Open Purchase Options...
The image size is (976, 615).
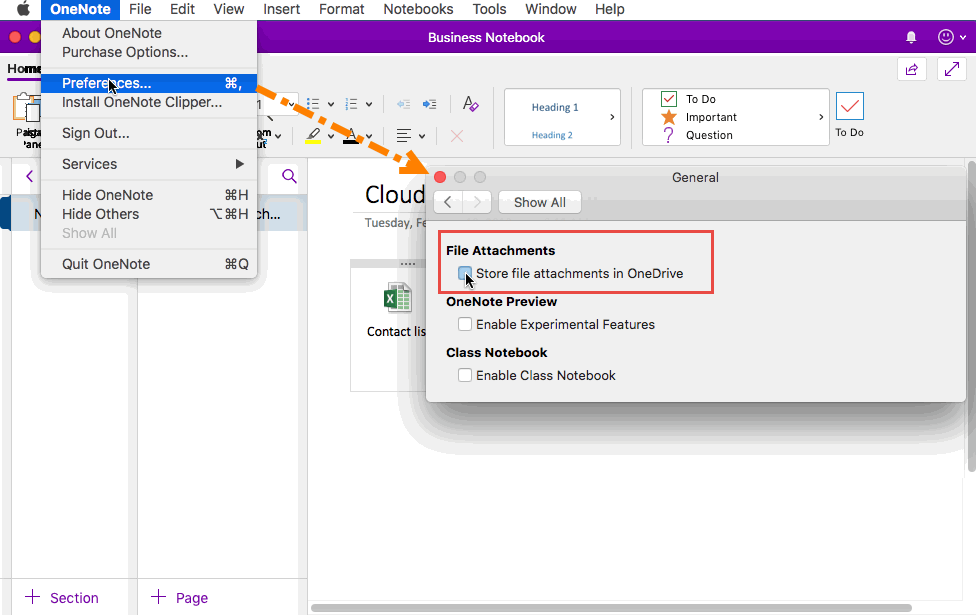tap(149, 52)
